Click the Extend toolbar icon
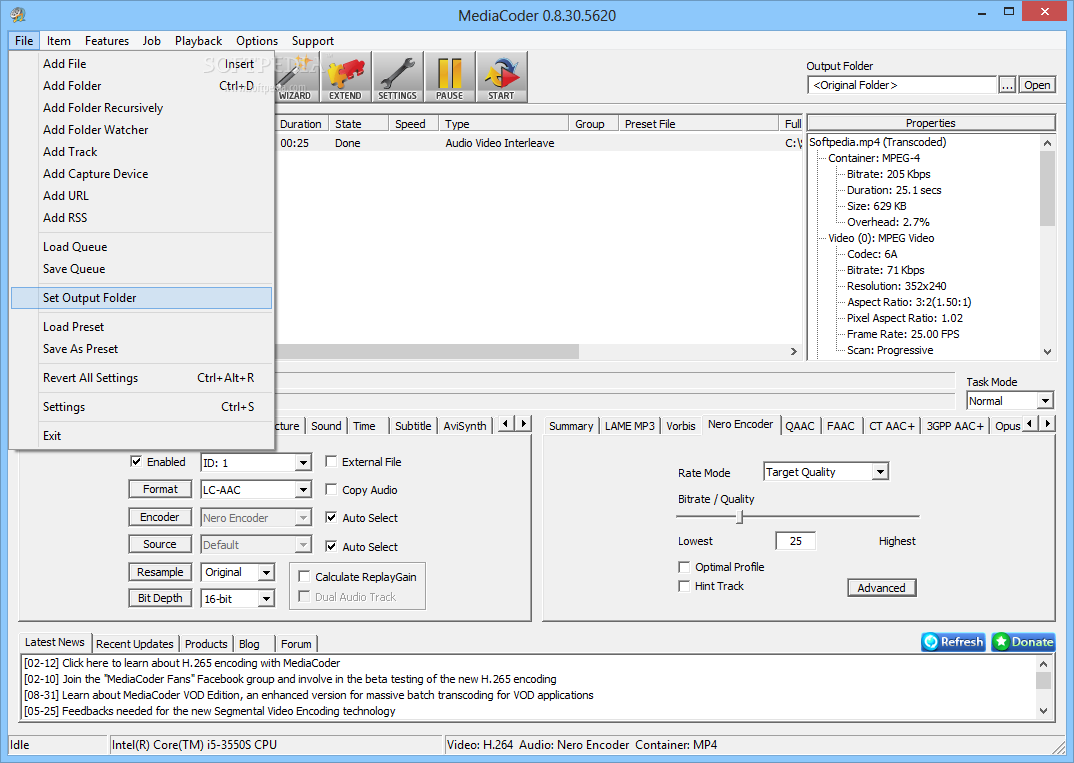 click(345, 77)
